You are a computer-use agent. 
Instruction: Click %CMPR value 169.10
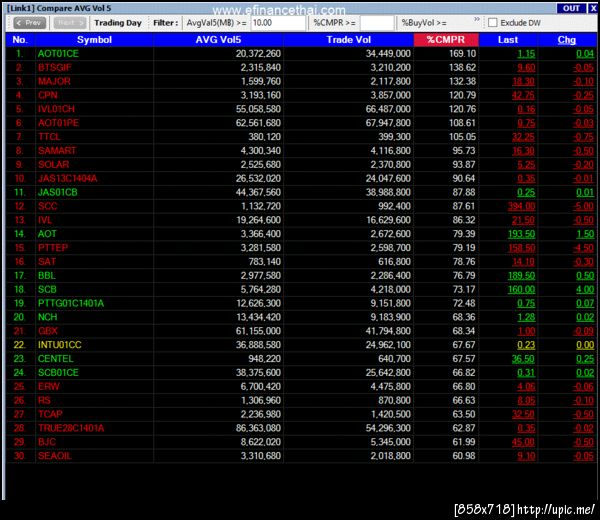point(462,54)
